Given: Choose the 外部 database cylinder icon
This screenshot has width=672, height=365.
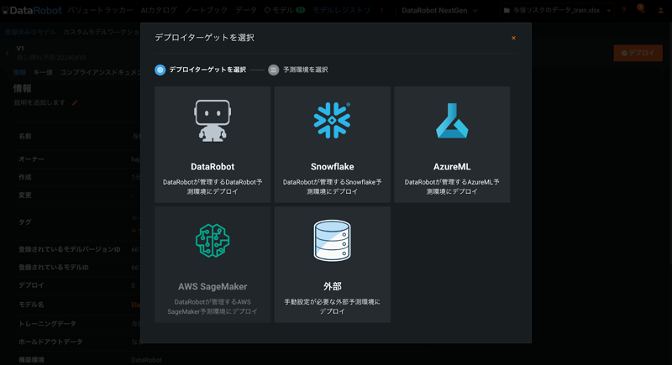Looking at the screenshot, I should tap(332, 241).
